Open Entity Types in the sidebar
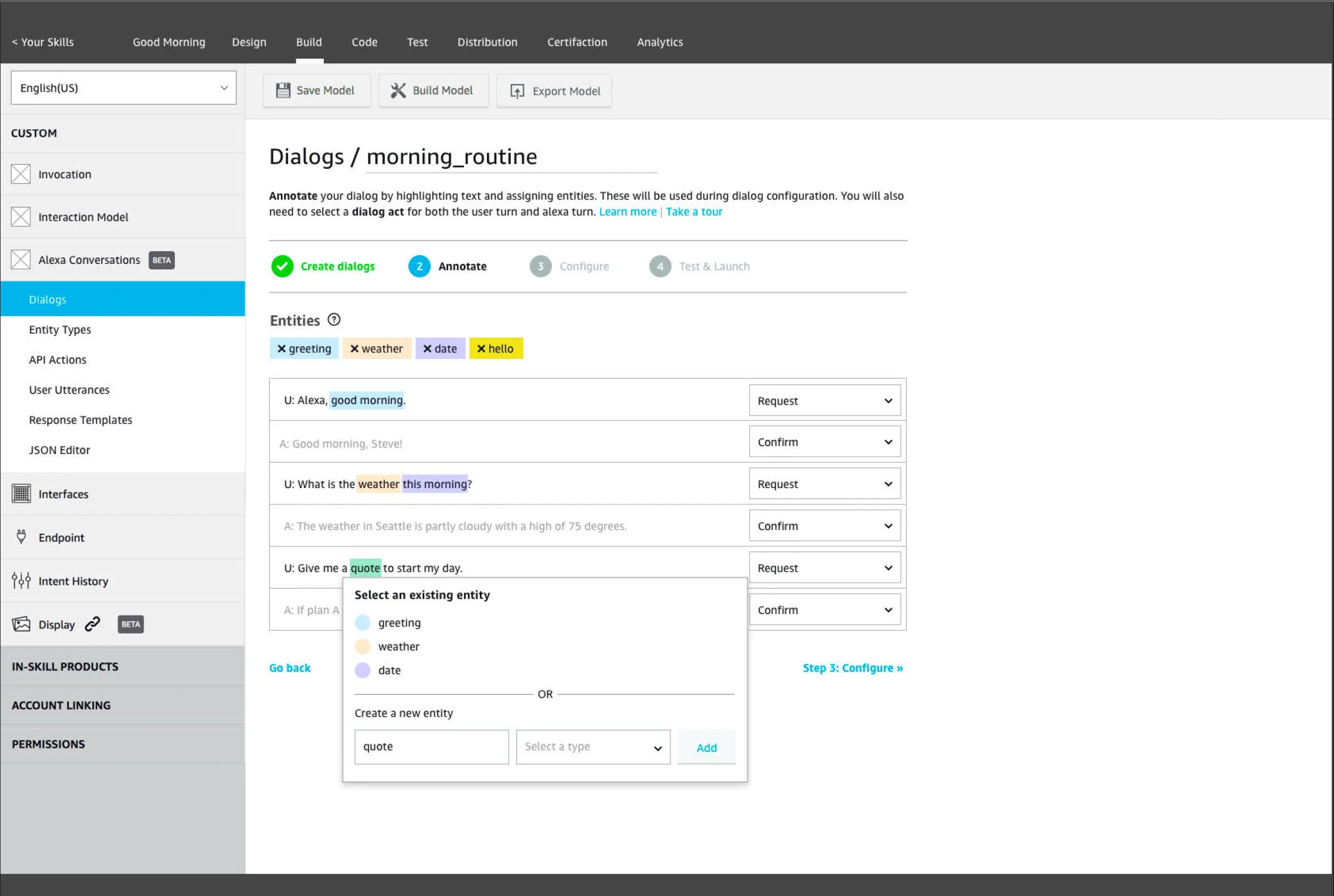 point(60,330)
